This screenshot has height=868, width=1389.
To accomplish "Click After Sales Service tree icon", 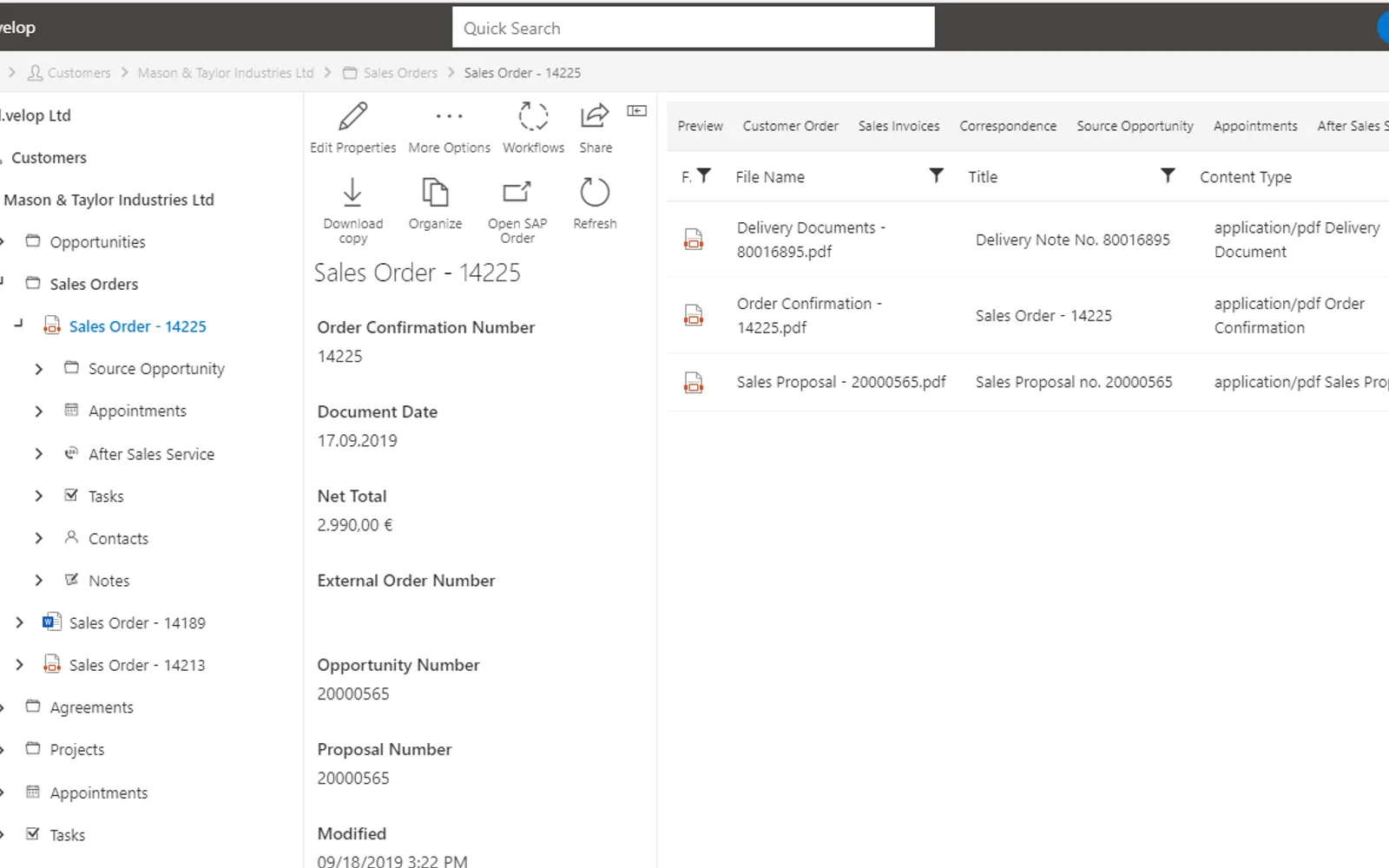I will [x=71, y=453].
